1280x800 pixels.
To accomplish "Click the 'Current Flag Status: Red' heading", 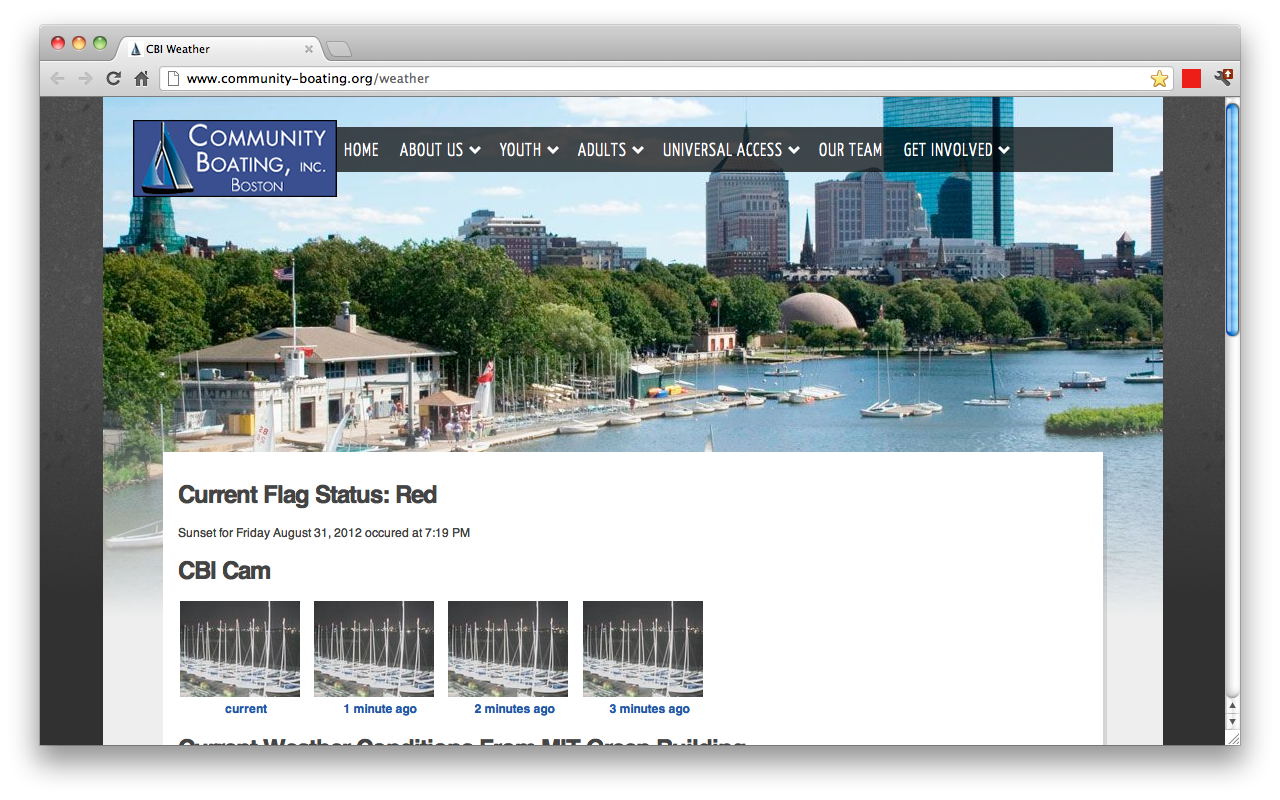I will pos(307,495).
